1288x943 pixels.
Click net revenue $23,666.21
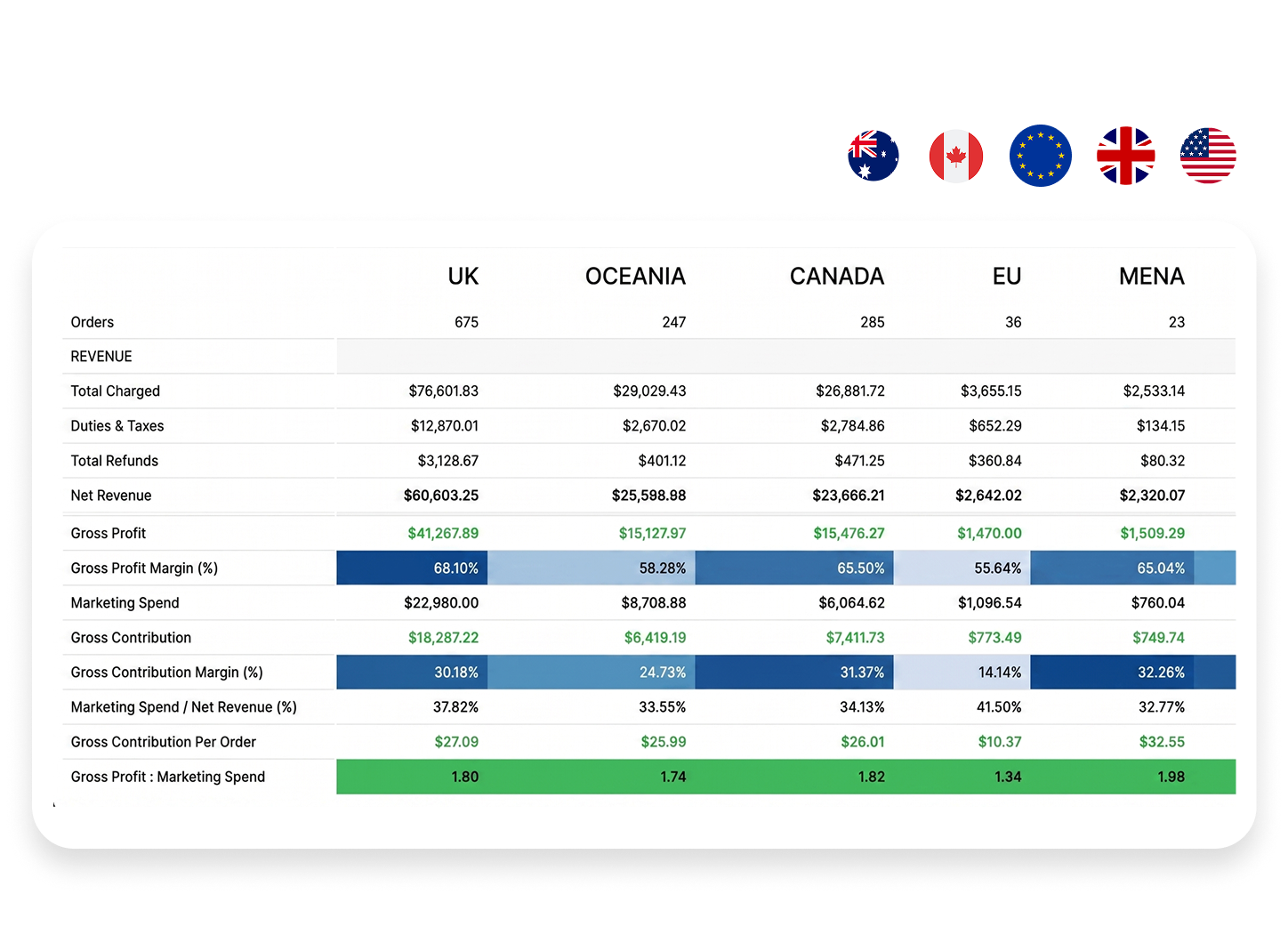pyautogui.click(x=849, y=496)
